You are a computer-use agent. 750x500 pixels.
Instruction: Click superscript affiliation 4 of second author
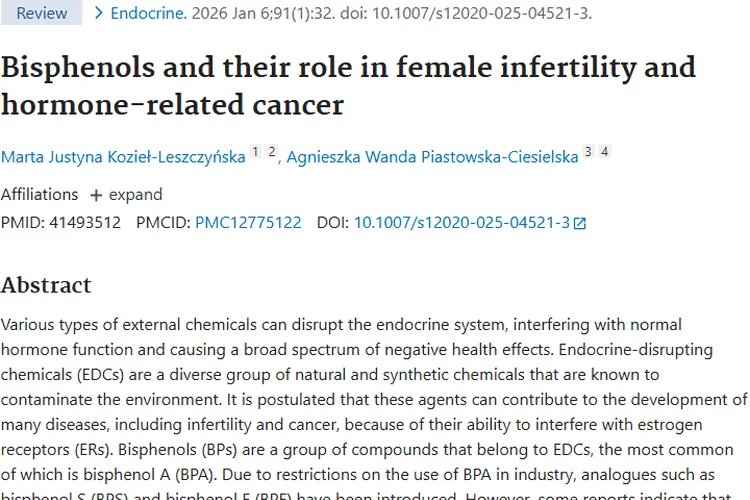[604, 152]
